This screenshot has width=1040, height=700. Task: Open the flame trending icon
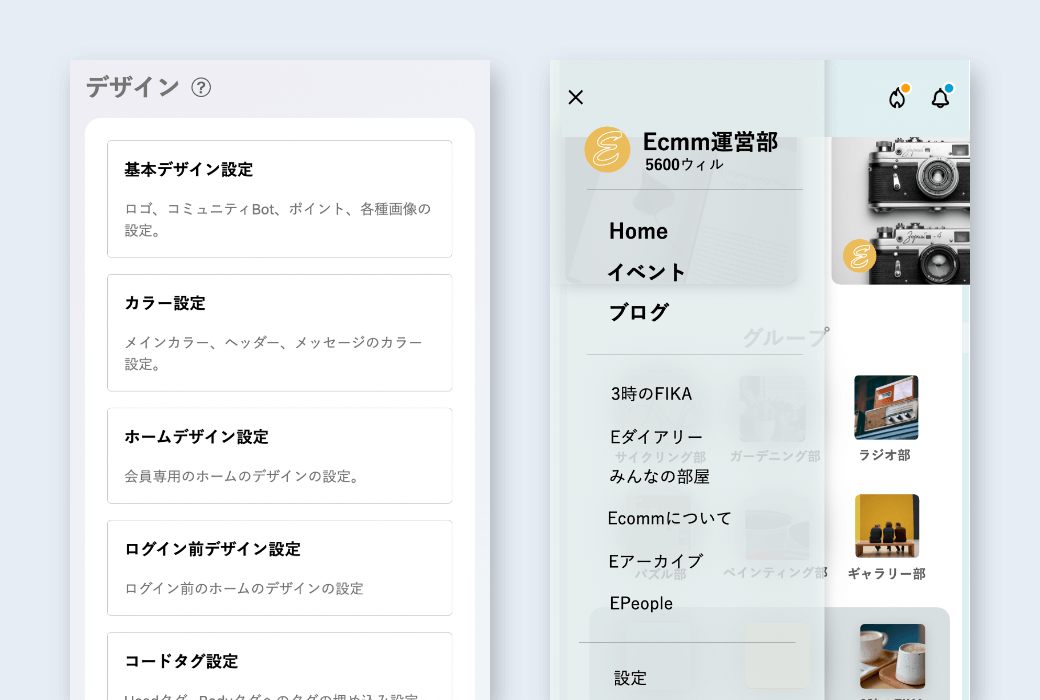[x=897, y=98]
